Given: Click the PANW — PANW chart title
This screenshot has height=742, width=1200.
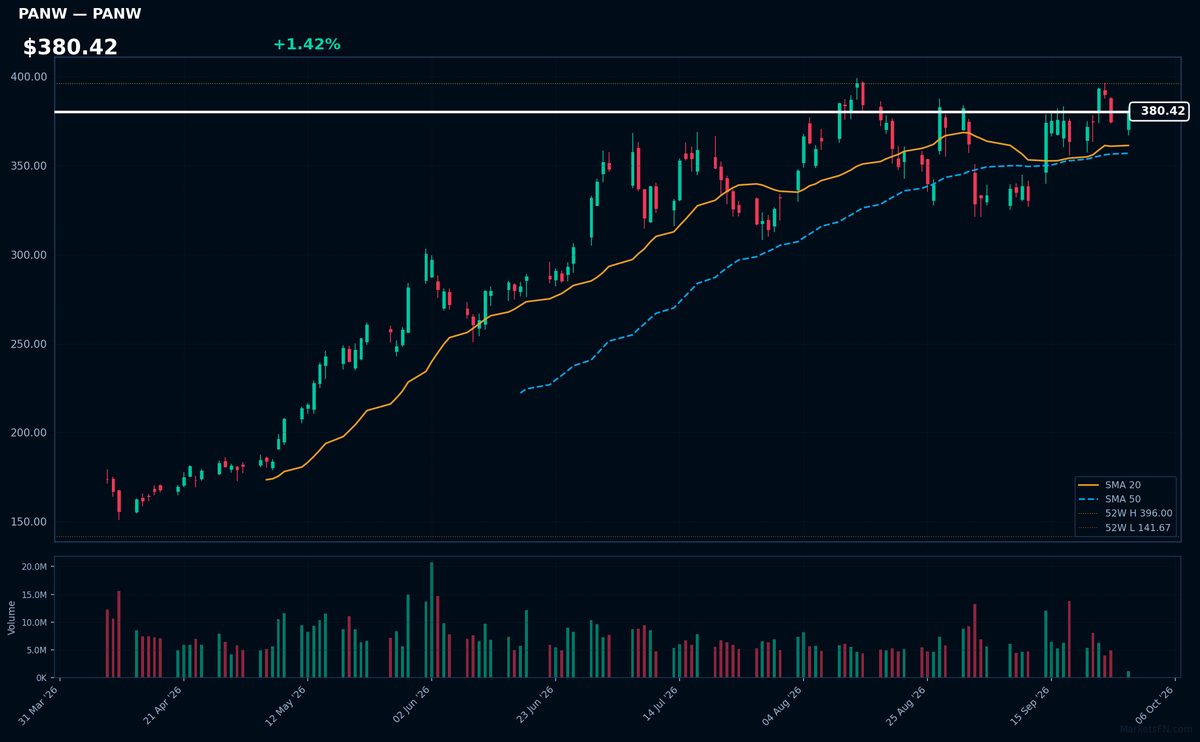Looking at the screenshot, I should point(80,14).
